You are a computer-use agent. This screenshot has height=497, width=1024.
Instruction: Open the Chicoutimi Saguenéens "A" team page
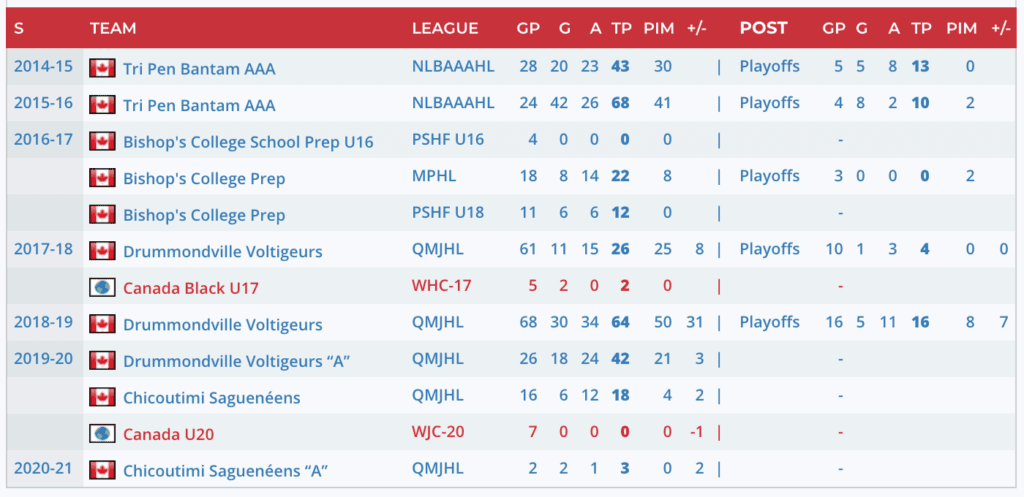tap(225, 471)
